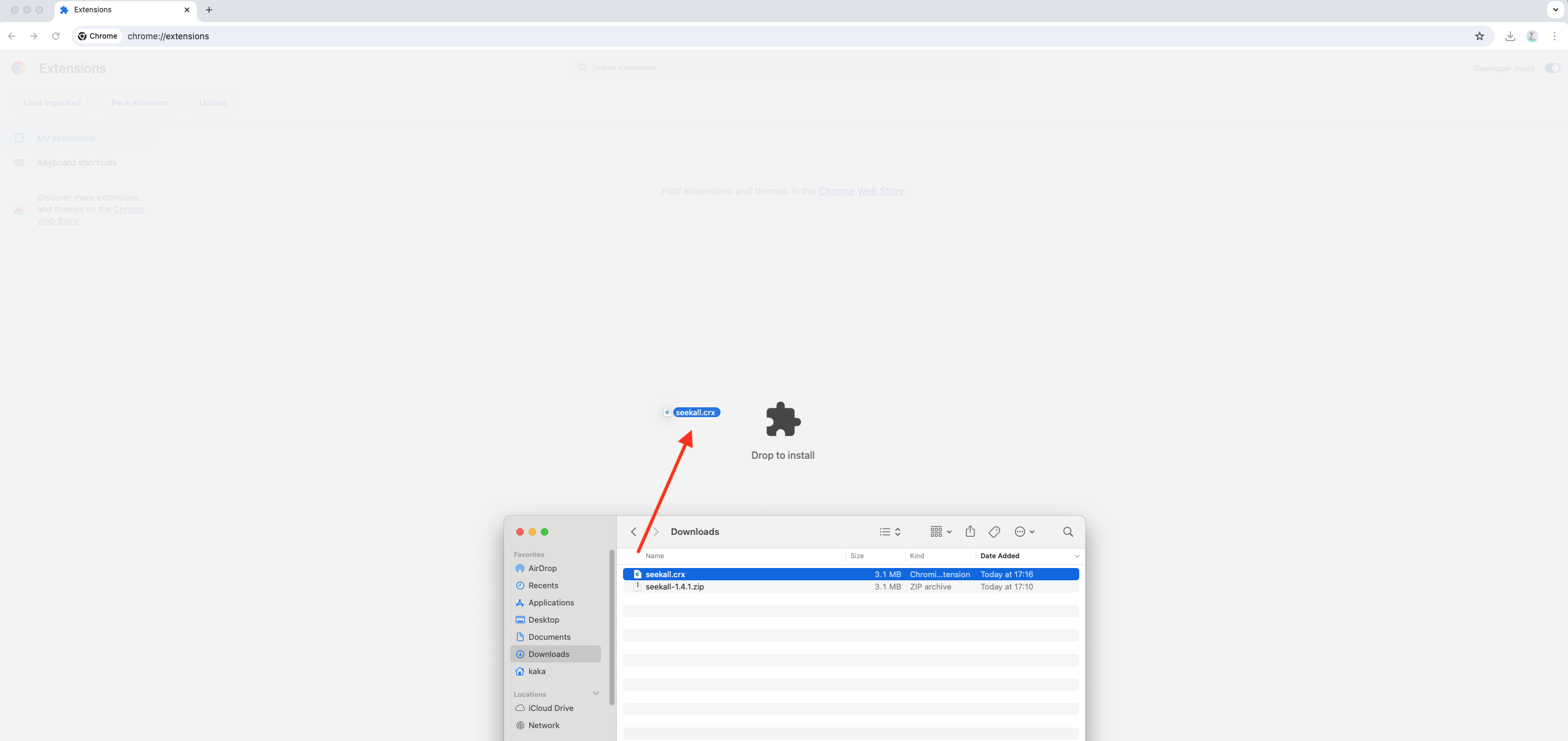
Task: Click the profile/account icon in Chrome
Action: pyautogui.click(x=1532, y=36)
